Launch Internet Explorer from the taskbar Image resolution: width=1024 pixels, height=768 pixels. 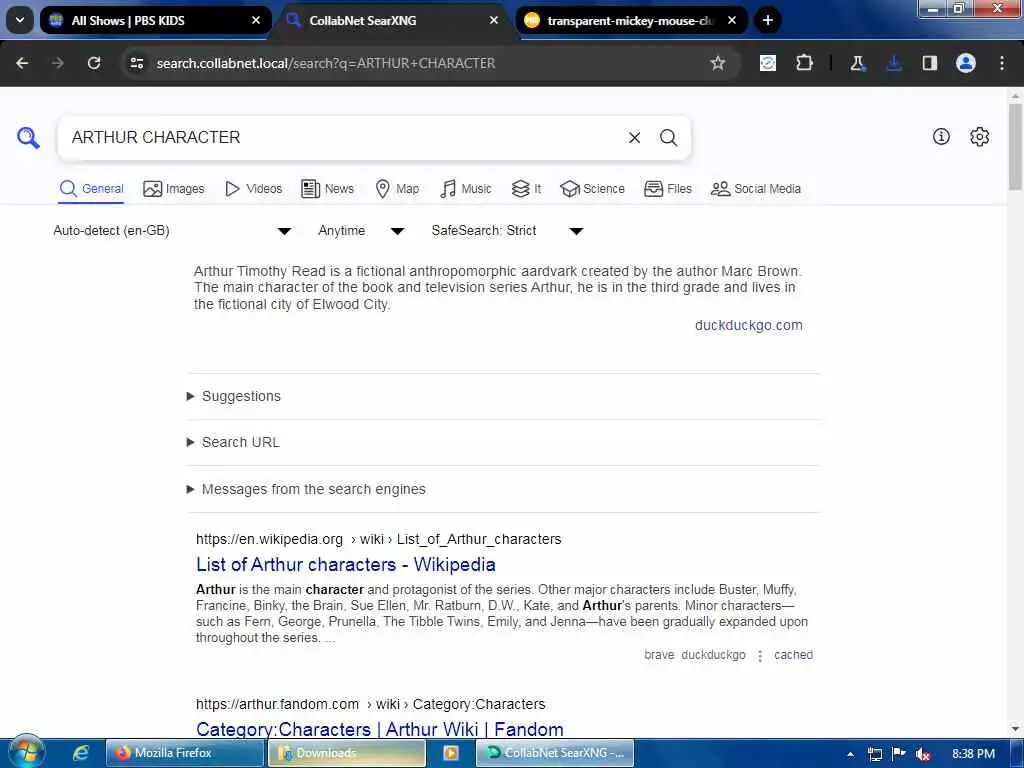(x=80, y=753)
